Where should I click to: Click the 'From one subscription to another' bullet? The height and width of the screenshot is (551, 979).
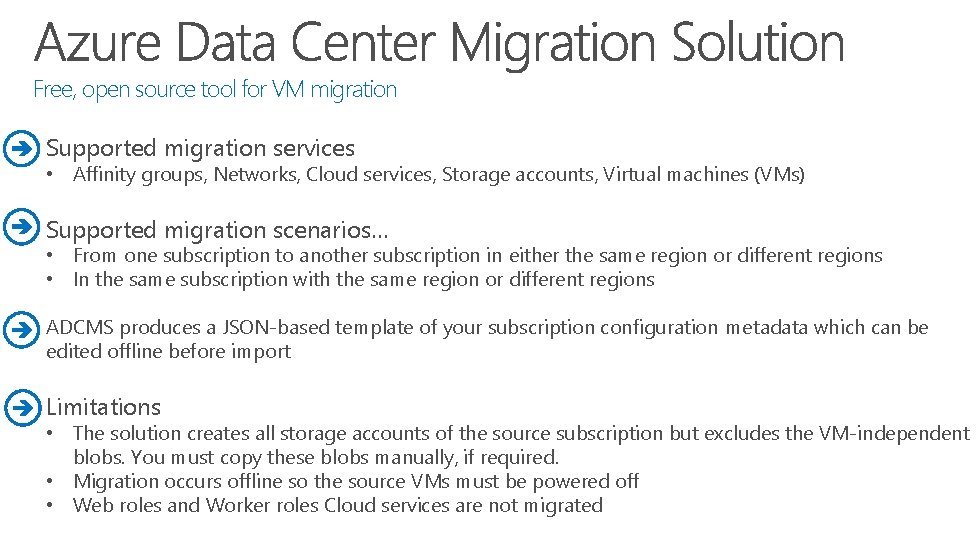pos(477,256)
